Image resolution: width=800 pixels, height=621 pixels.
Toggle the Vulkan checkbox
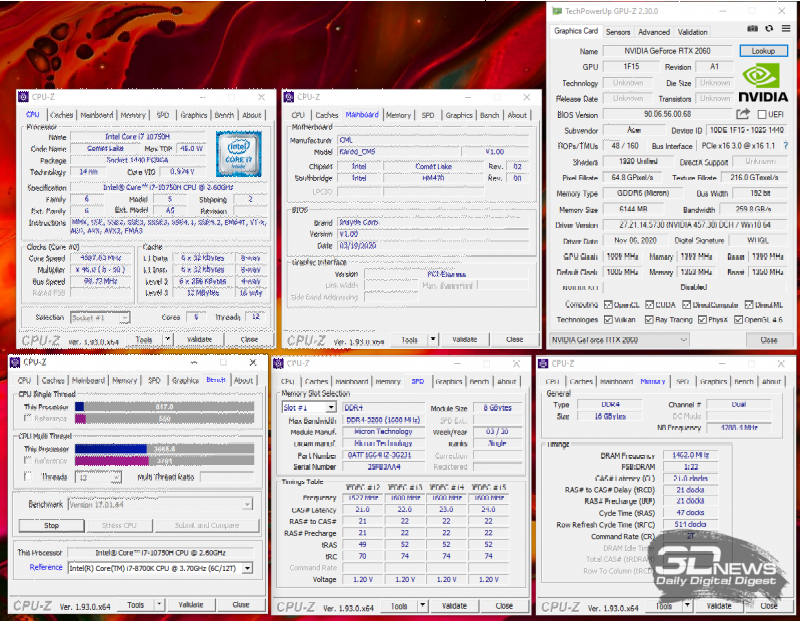click(608, 319)
